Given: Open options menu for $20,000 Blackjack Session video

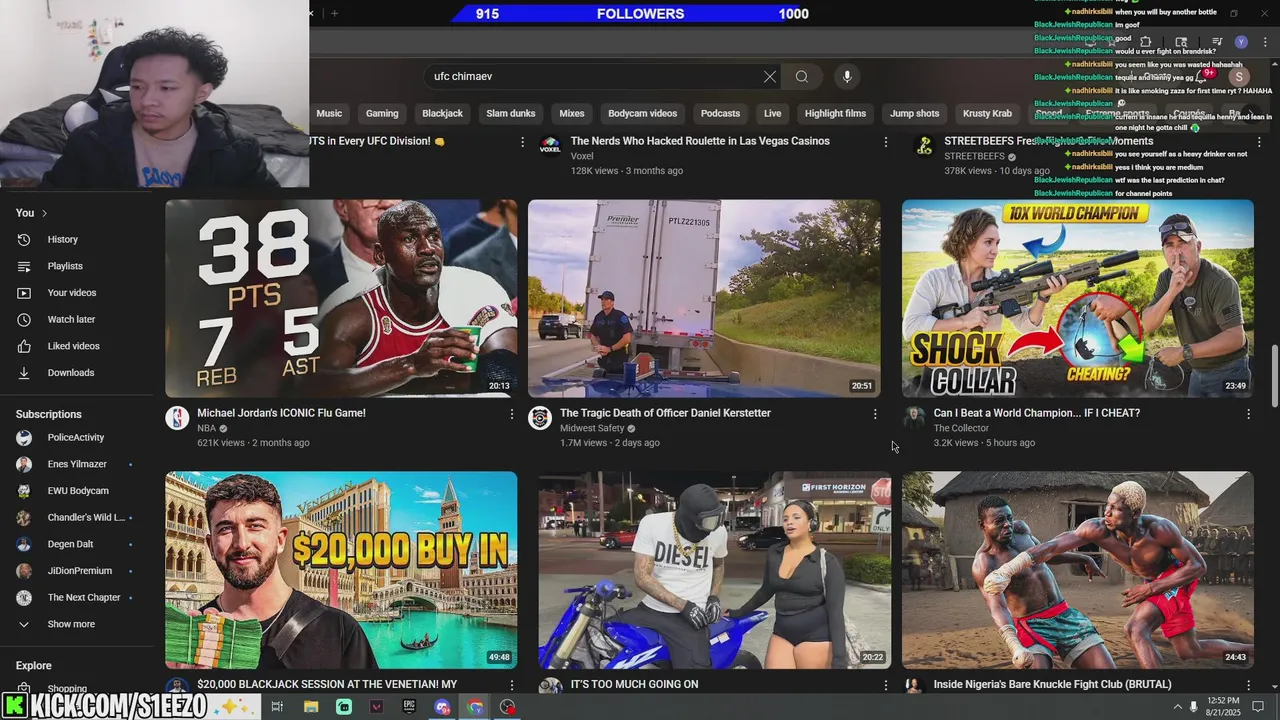Looking at the screenshot, I should [x=512, y=685].
